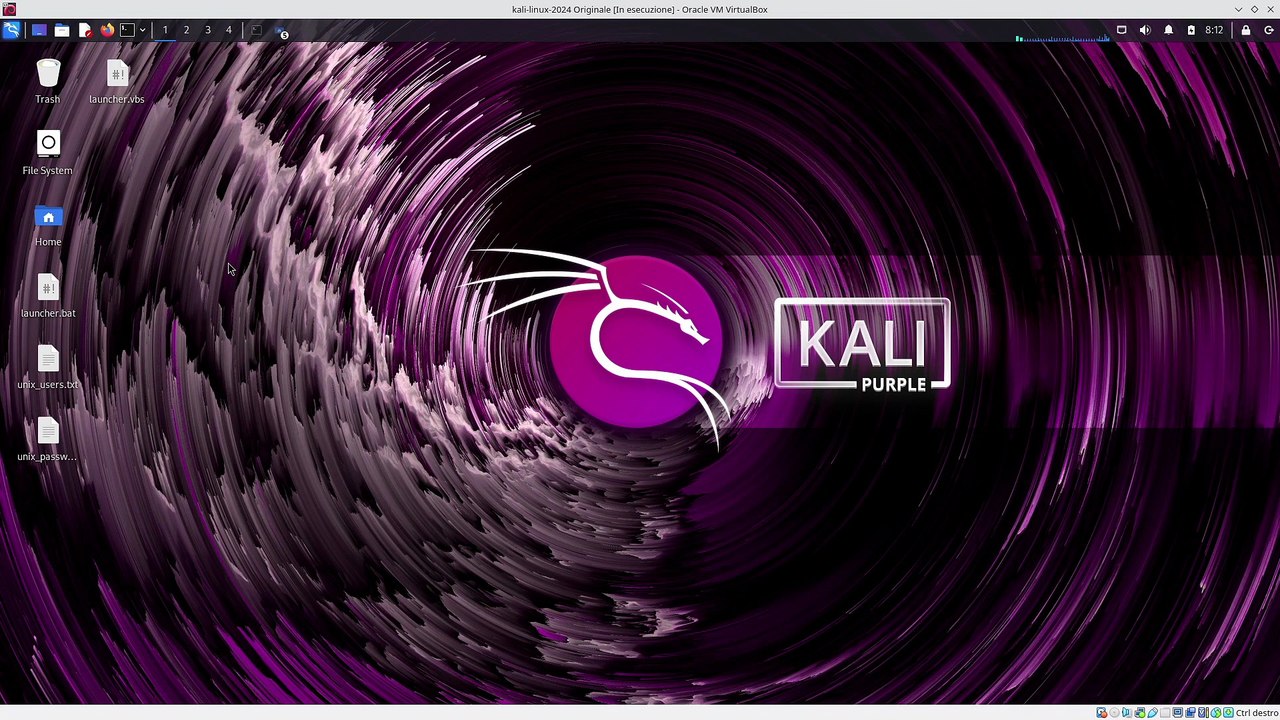Launch Firefox from the top panel

(107, 30)
